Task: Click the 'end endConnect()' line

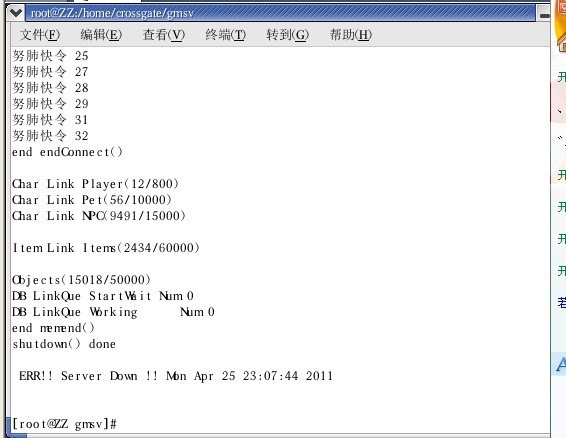Action: point(68,152)
